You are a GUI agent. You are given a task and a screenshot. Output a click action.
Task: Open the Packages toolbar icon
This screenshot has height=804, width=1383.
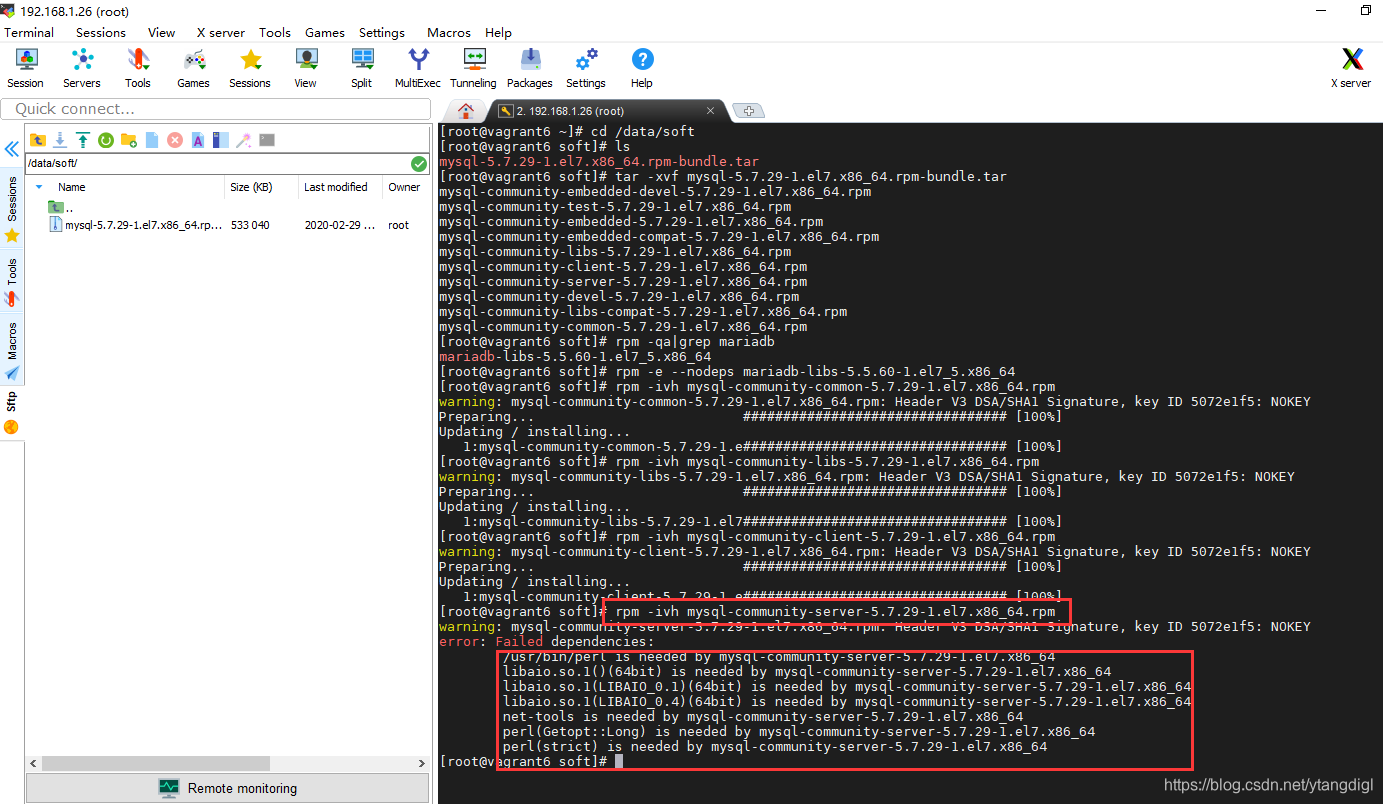tap(530, 68)
